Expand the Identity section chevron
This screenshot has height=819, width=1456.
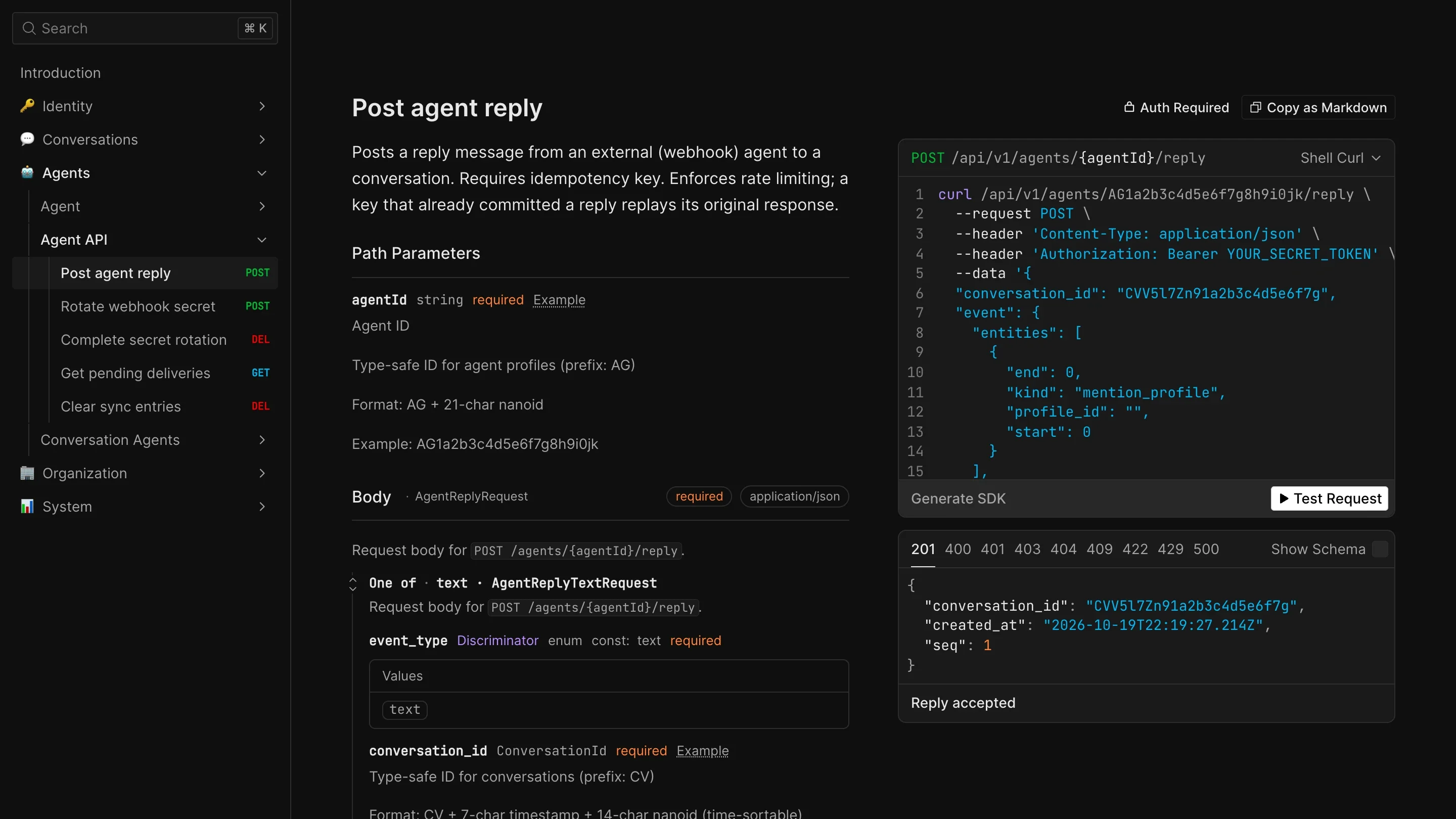262,106
